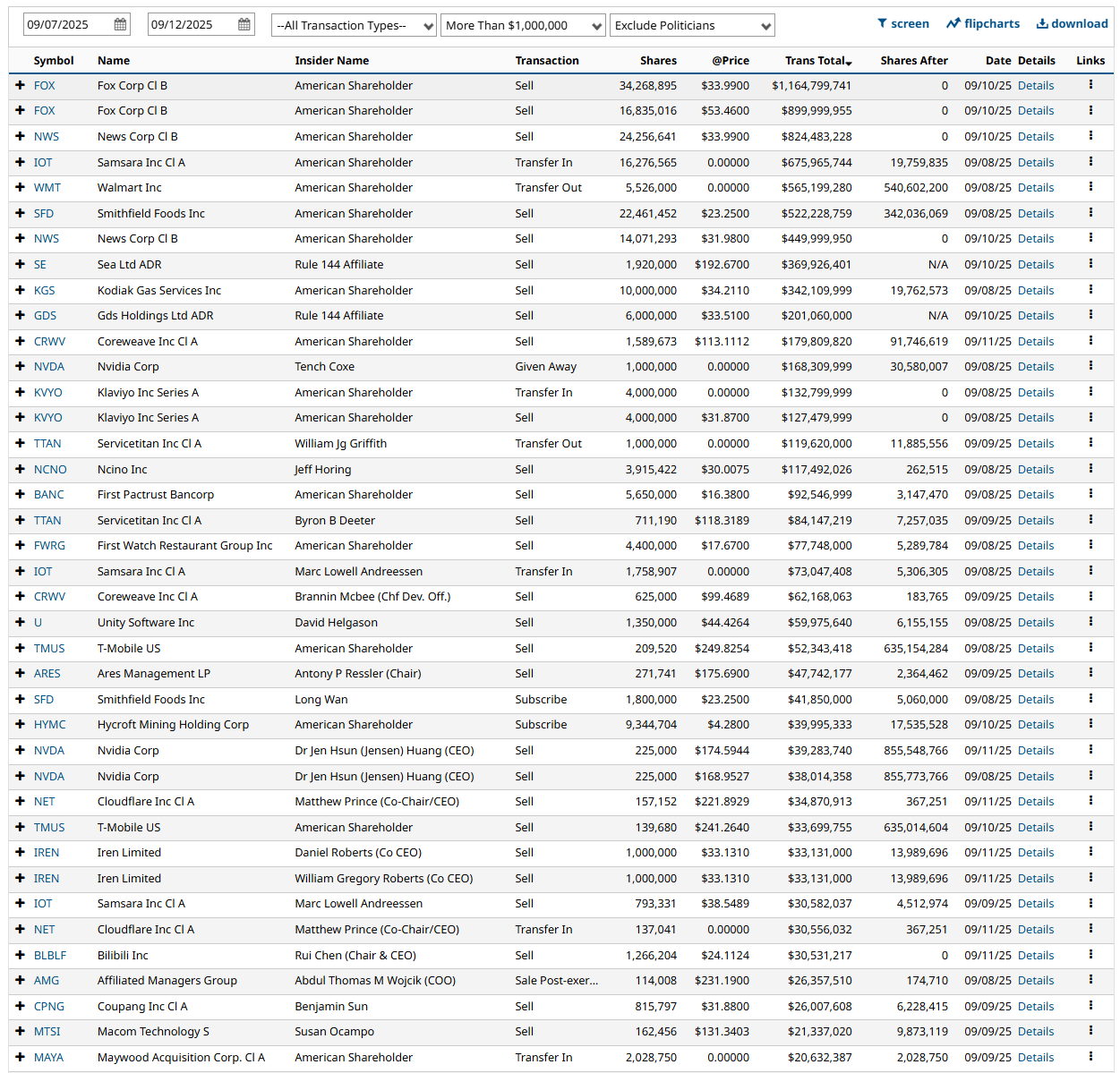This screenshot has height=1073, width=1120.
Task: Open flipcharts view
Action: pyautogui.click(x=983, y=23)
